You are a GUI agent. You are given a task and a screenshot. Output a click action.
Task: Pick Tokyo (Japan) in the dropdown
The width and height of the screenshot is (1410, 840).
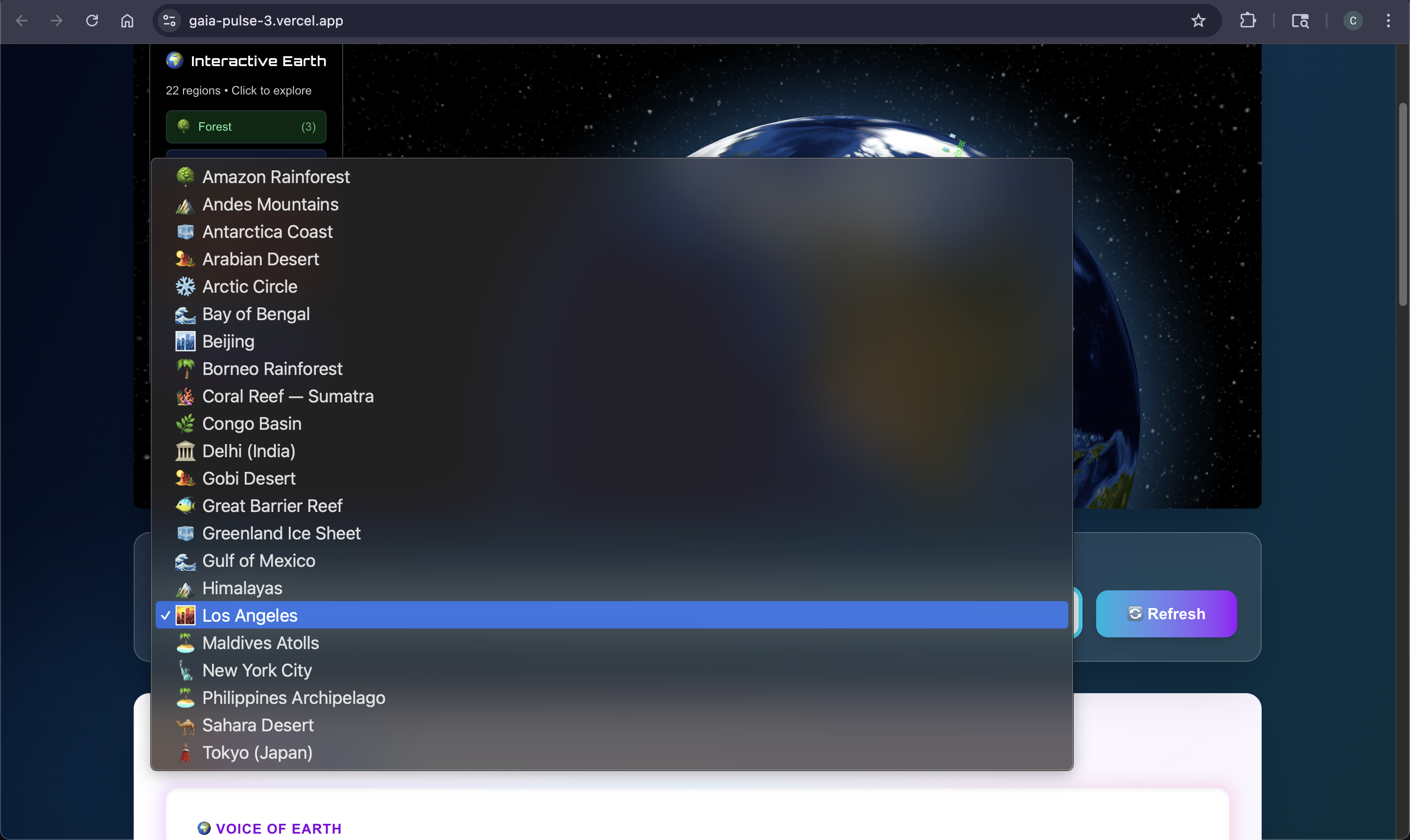257,753
